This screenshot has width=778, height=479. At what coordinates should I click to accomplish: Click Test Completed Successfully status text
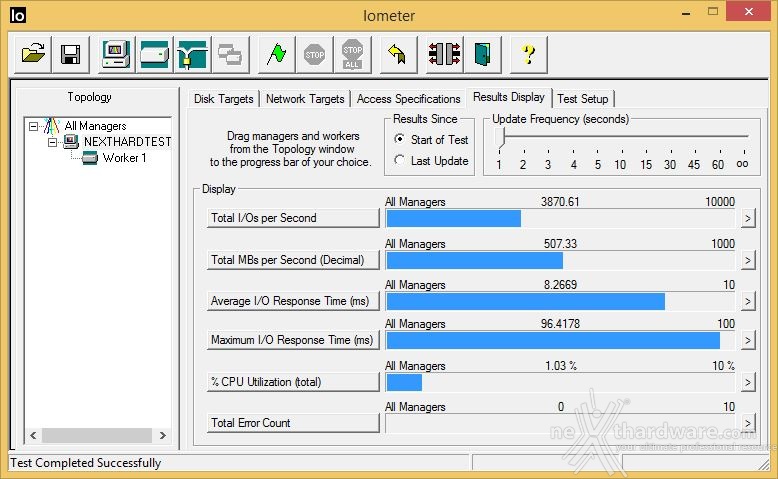point(85,463)
